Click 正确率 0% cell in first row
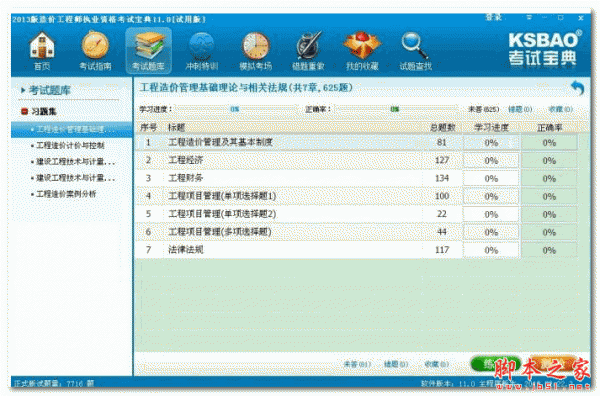Viewport: 600px width, 396px height. 549,143
